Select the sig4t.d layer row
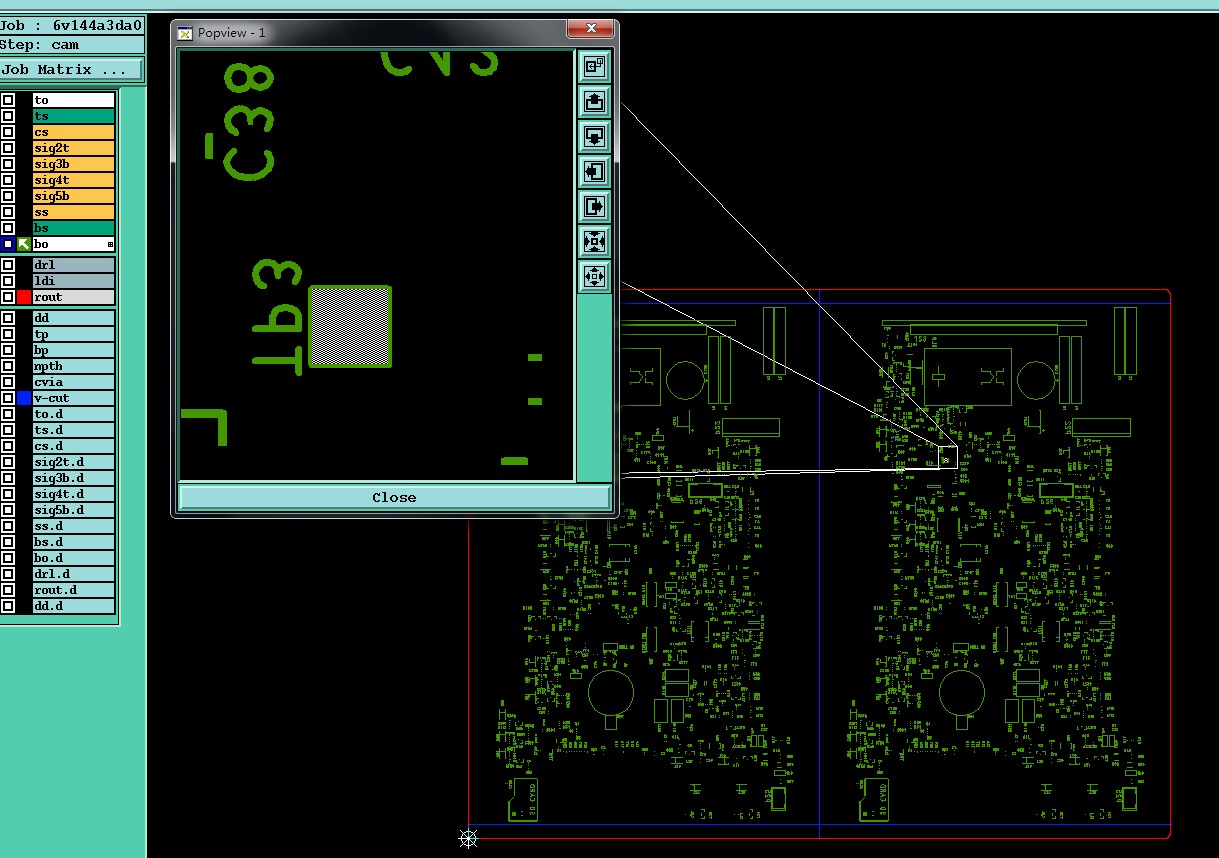The height and width of the screenshot is (858, 1219). tap(73, 494)
